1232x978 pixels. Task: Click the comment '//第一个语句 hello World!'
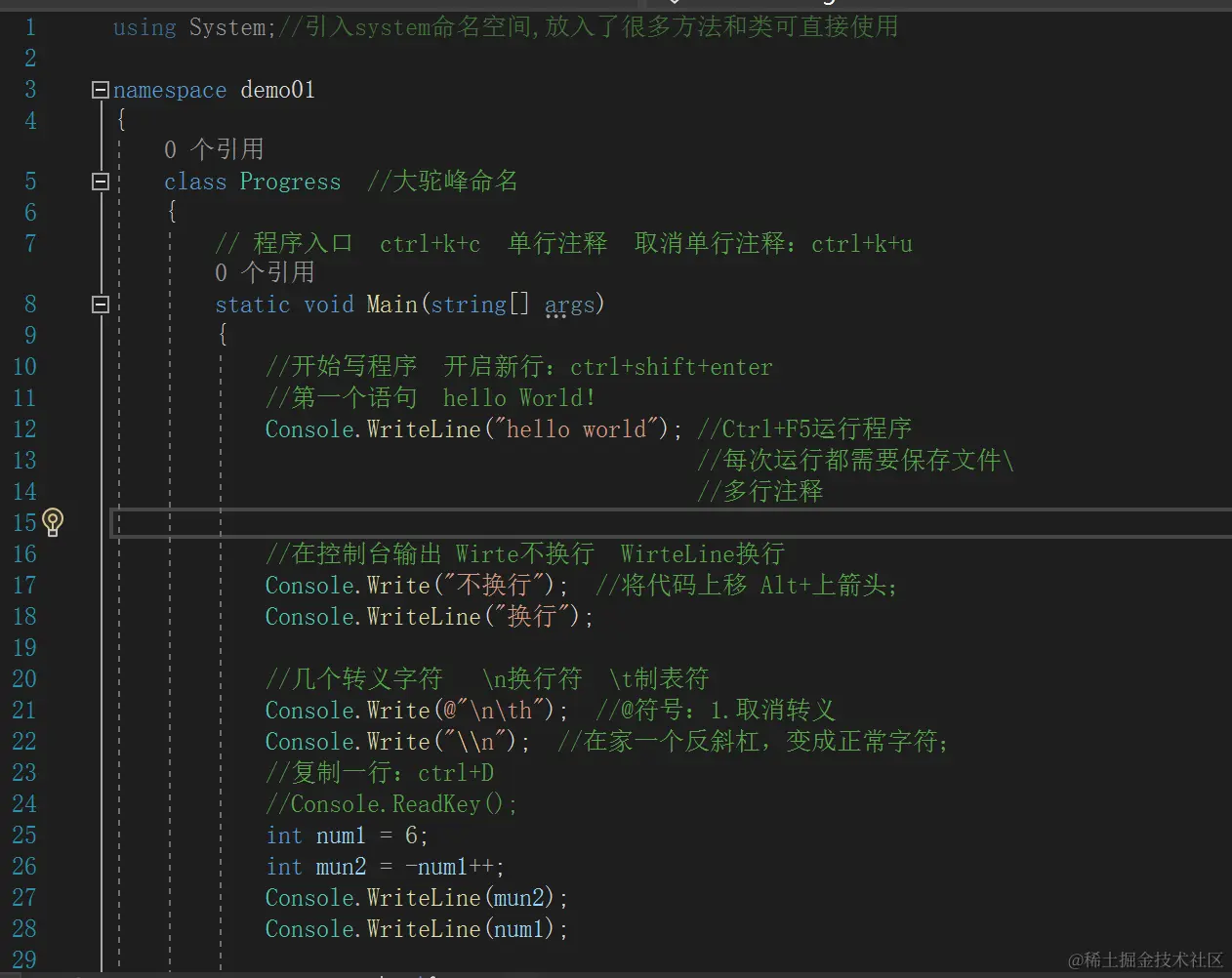tap(431, 397)
